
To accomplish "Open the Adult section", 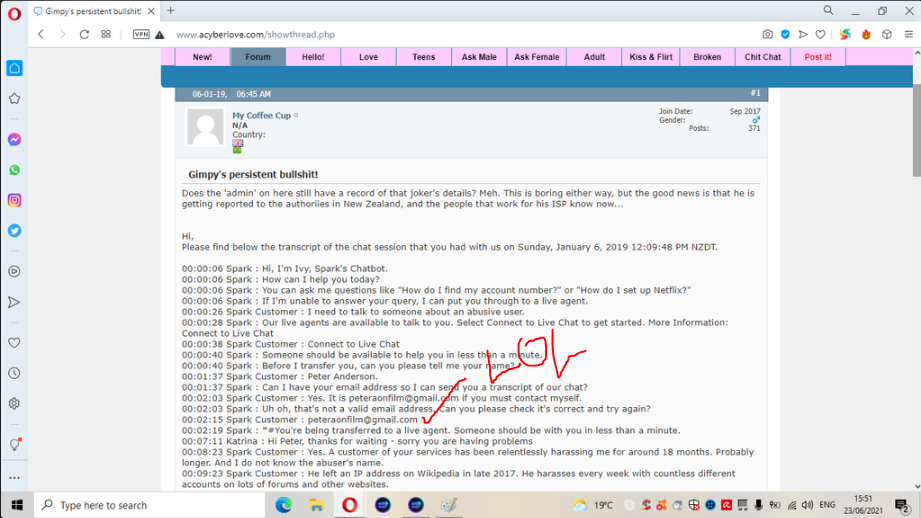I will 594,57.
